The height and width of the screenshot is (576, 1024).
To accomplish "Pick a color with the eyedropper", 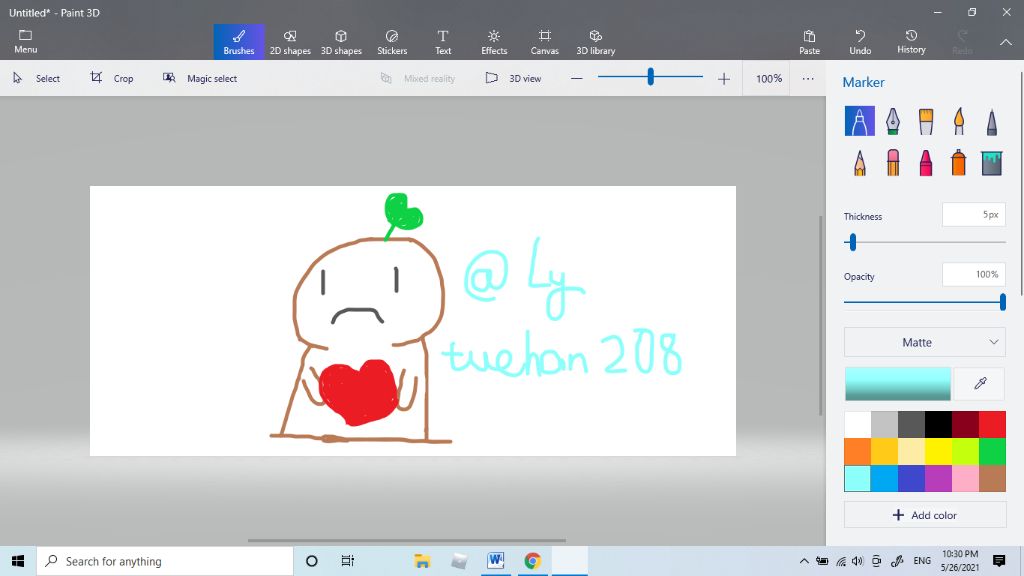I will 980,383.
